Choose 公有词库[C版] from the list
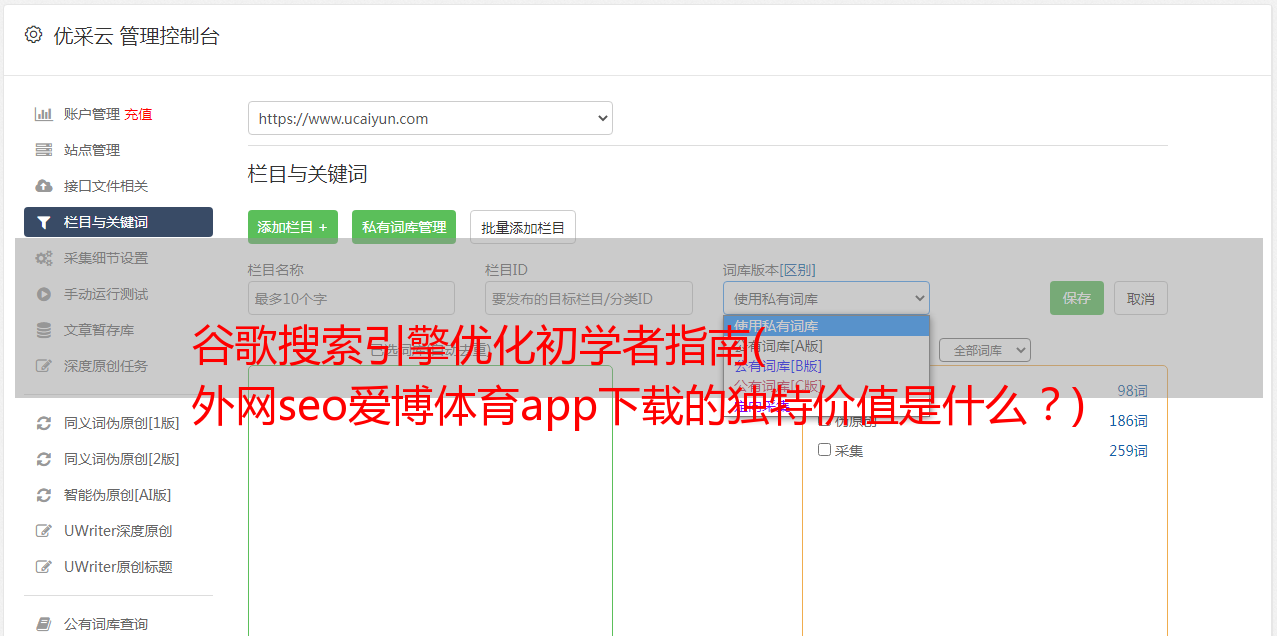The width and height of the screenshot is (1277, 636). click(826, 385)
